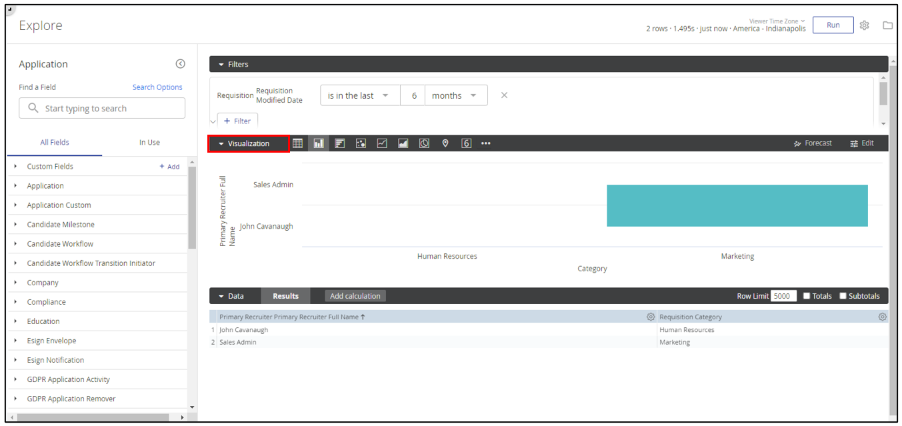Select the area chart visualization icon
This screenshot has height=426, width=902.
coord(403,144)
